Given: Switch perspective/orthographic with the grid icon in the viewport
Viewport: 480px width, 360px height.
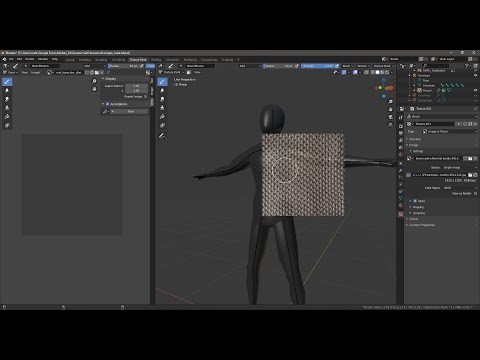Looking at the screenshot, I should 390,125.
